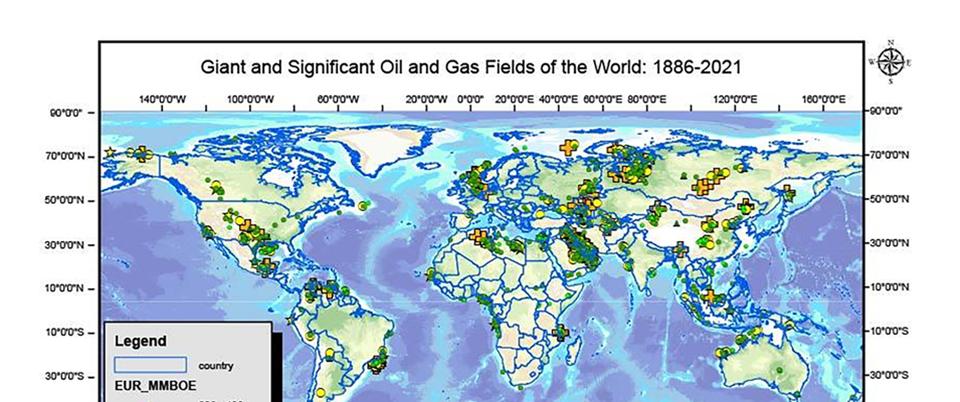960x402 pixels.
Task: Click the map title text
Action: (x=471, y=68)
